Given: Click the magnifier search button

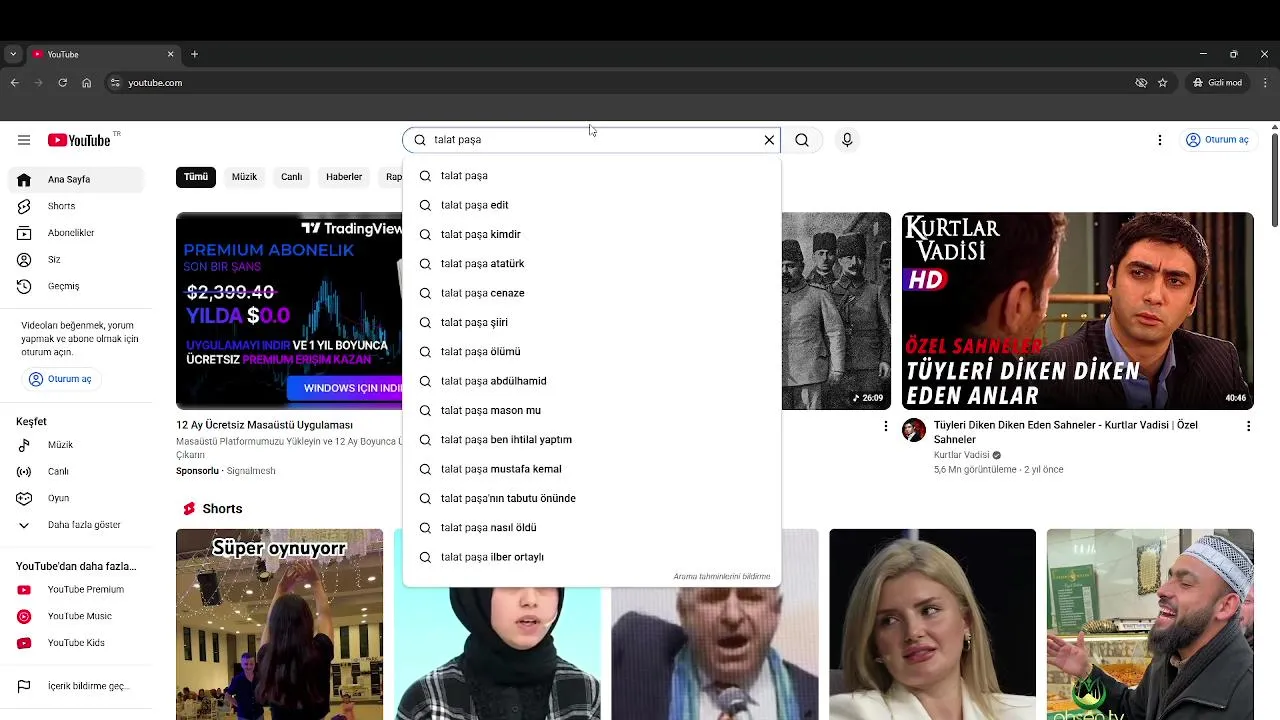Looking at the screenshot, I should 802,140.
